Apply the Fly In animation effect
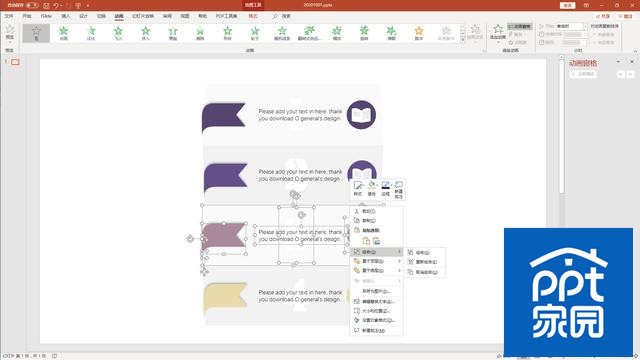The height and width of the screenshot is (360, 640). pyautogui.click(x=118, y=33)
